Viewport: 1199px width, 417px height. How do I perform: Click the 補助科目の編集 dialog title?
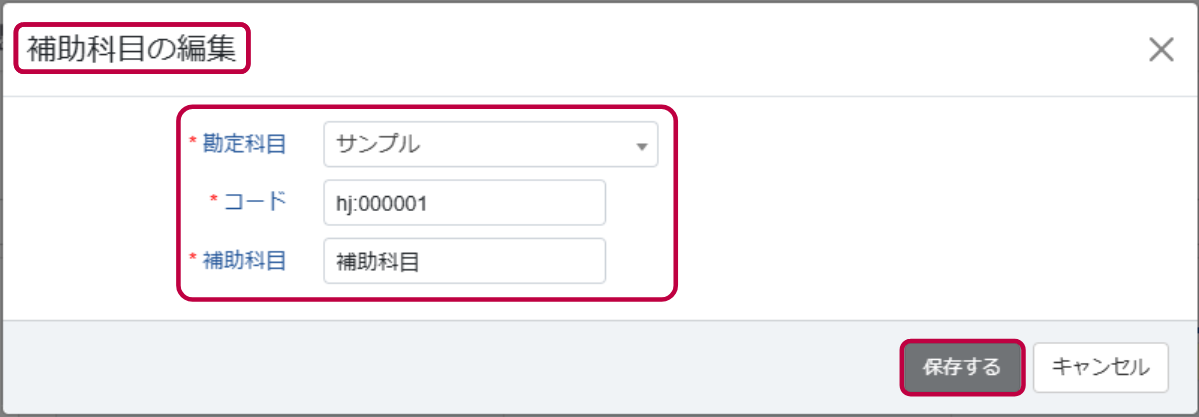pos(133,49)
